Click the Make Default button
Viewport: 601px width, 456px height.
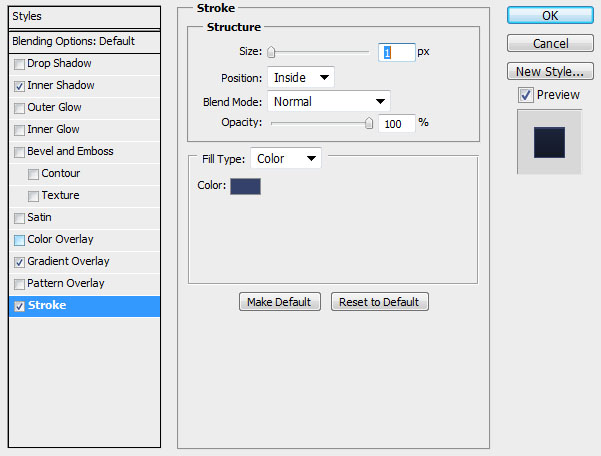pos(280,302)
